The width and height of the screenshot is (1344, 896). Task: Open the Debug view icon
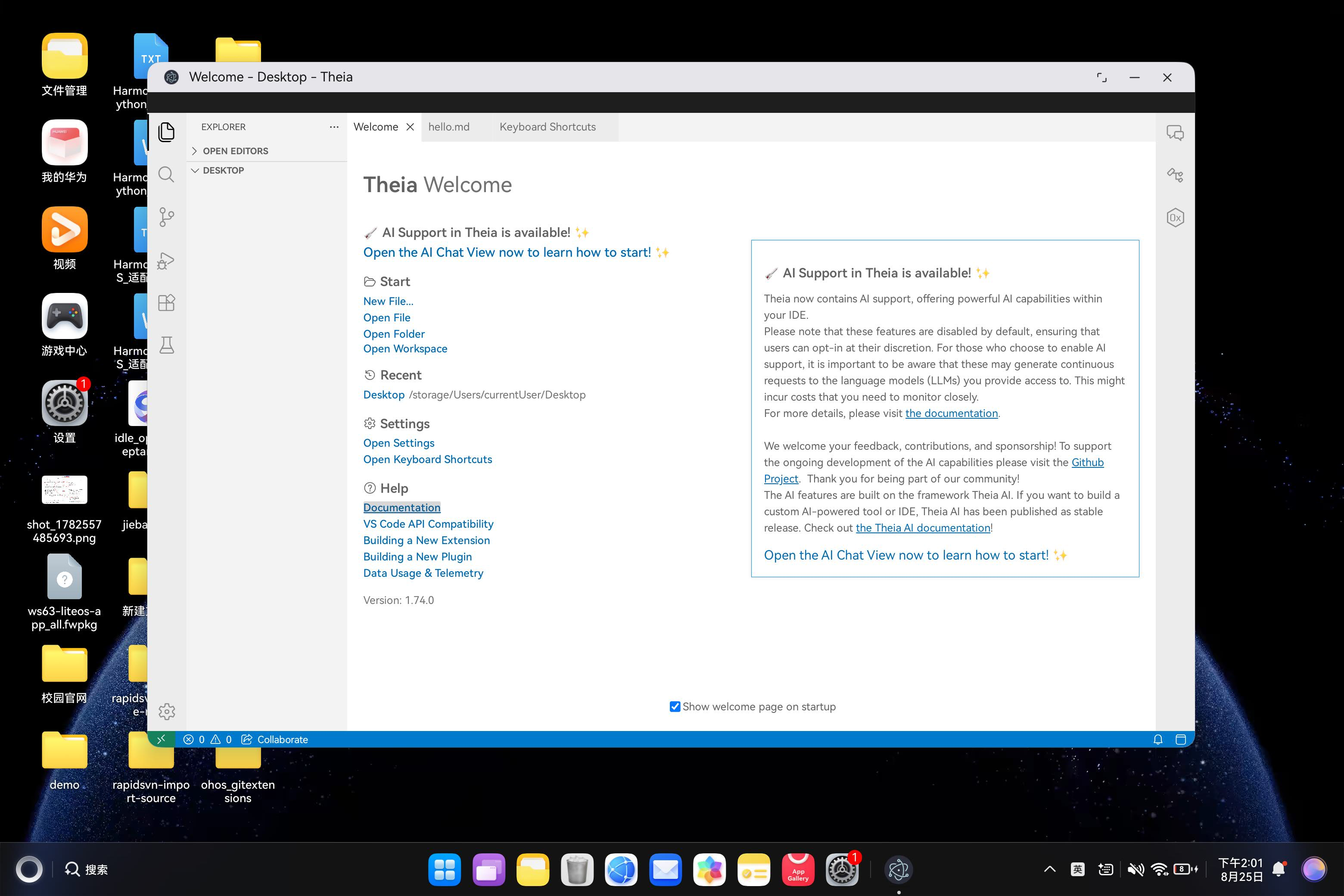coord(166,260)
